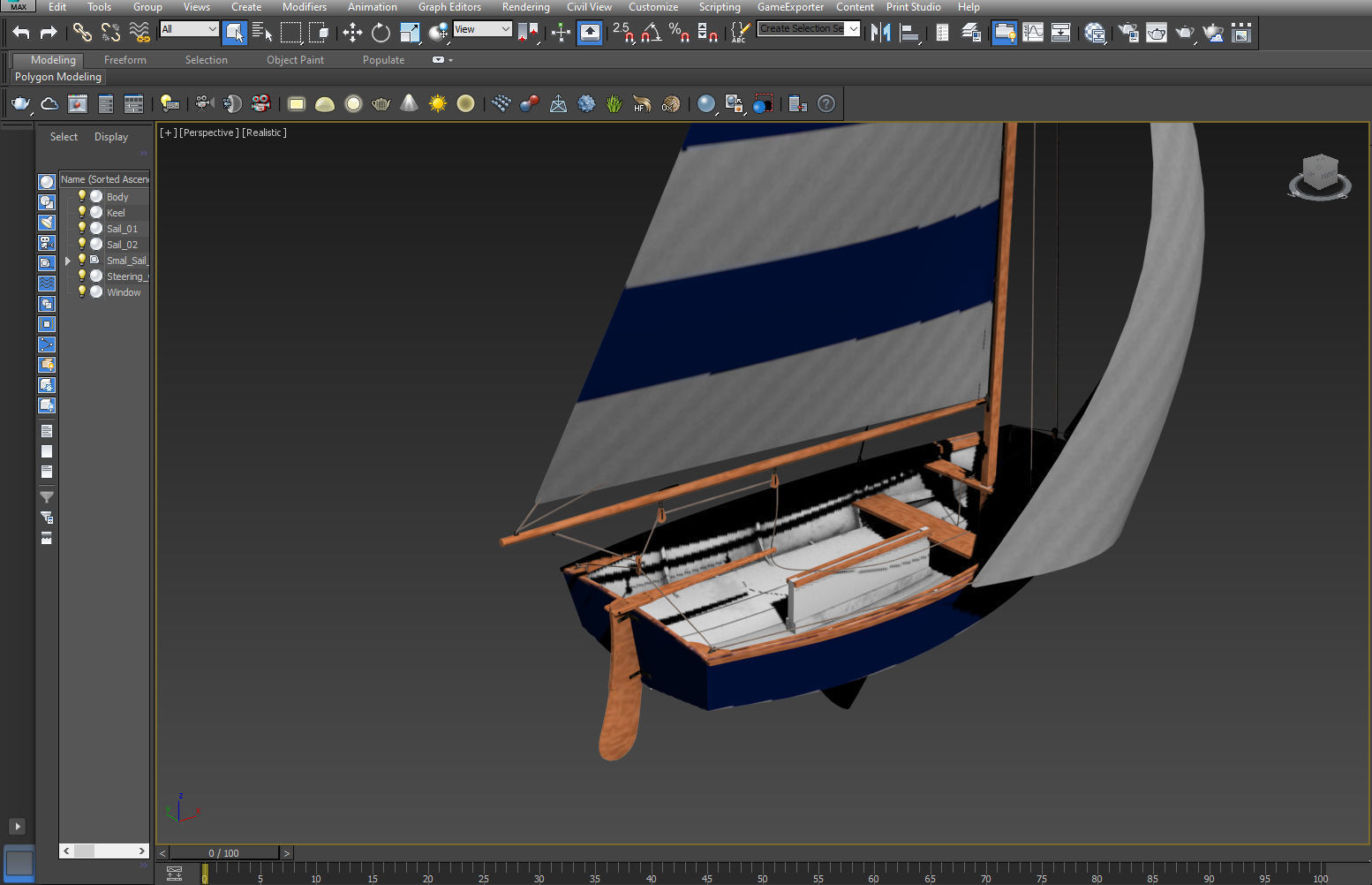
Task: Click Bind to Space Warp icon
Action: coord(139,33)
